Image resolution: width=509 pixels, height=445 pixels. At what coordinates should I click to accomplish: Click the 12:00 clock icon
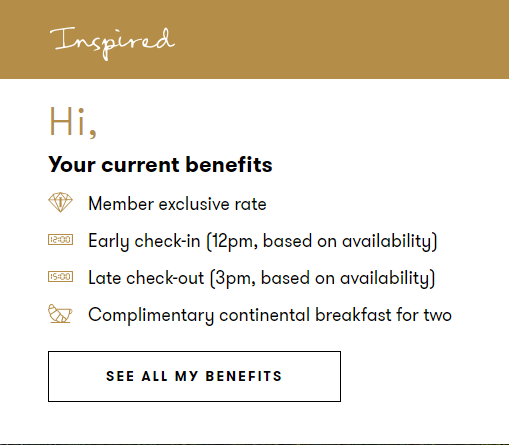(60, 240)
